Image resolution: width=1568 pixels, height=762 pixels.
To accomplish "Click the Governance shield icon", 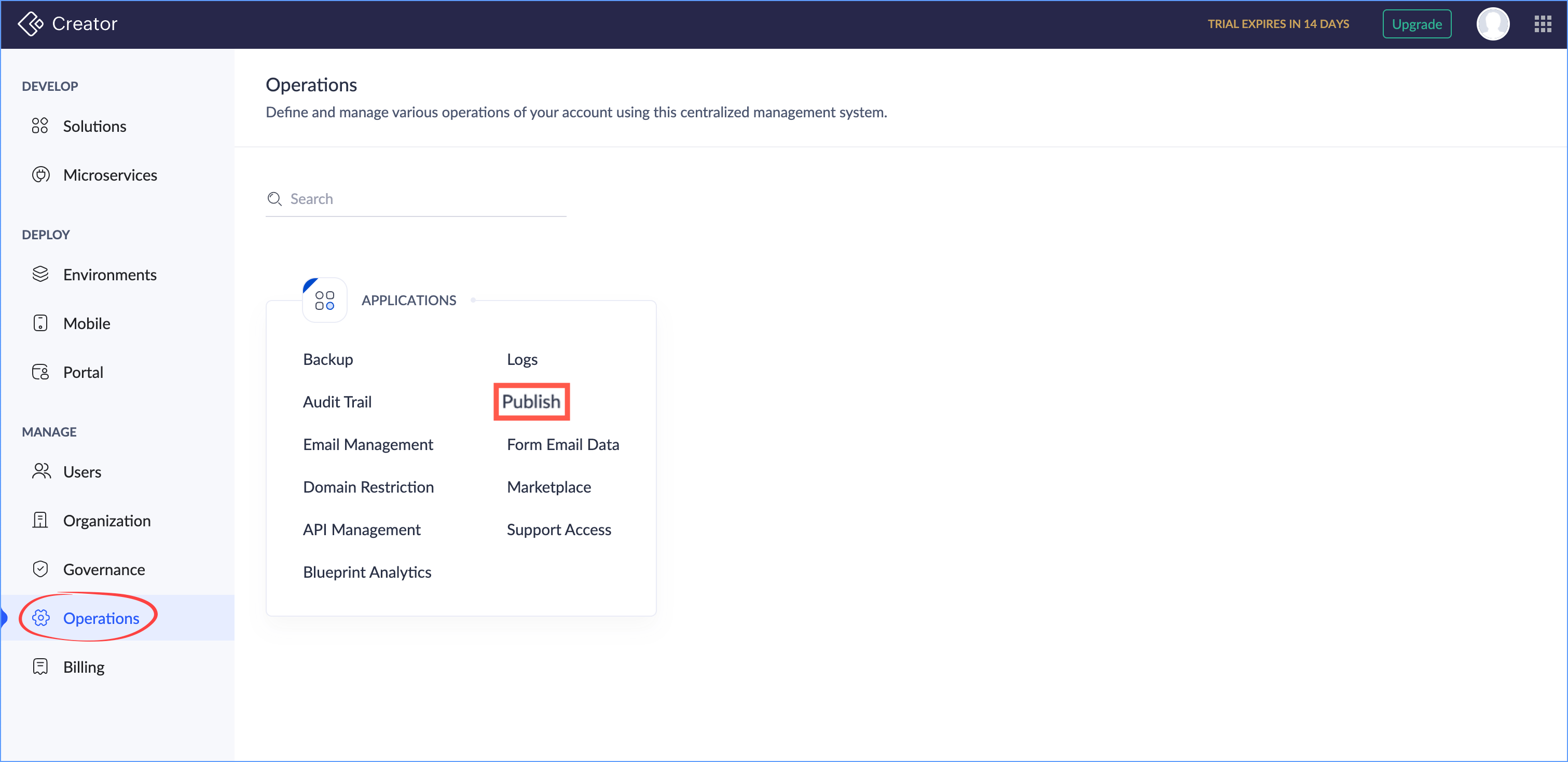I will (40, 569).
